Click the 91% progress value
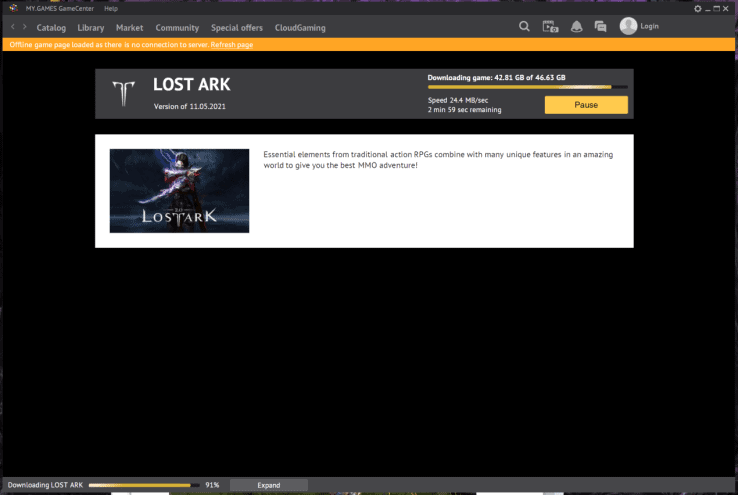Image resolution: width=738 pixels, height=495 pixels. click(x=212, y=485)
